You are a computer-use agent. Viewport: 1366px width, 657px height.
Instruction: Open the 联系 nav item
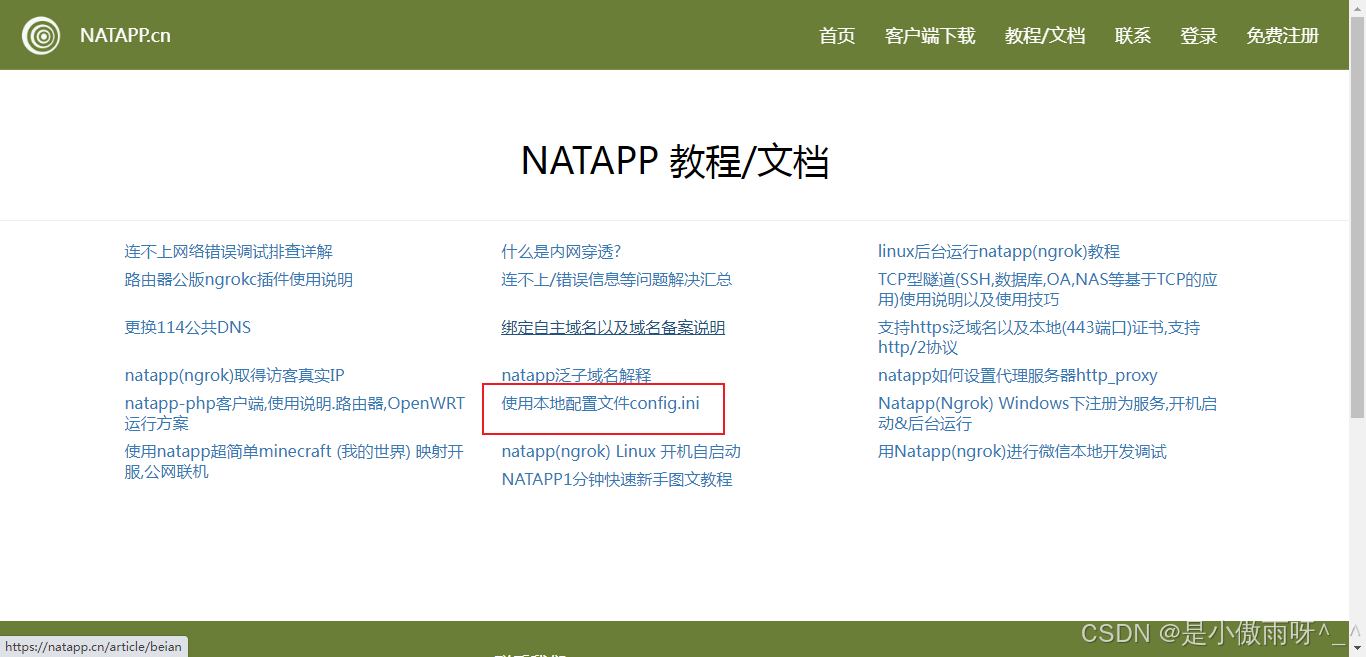pyautogui.click(x=1133, y=36)
